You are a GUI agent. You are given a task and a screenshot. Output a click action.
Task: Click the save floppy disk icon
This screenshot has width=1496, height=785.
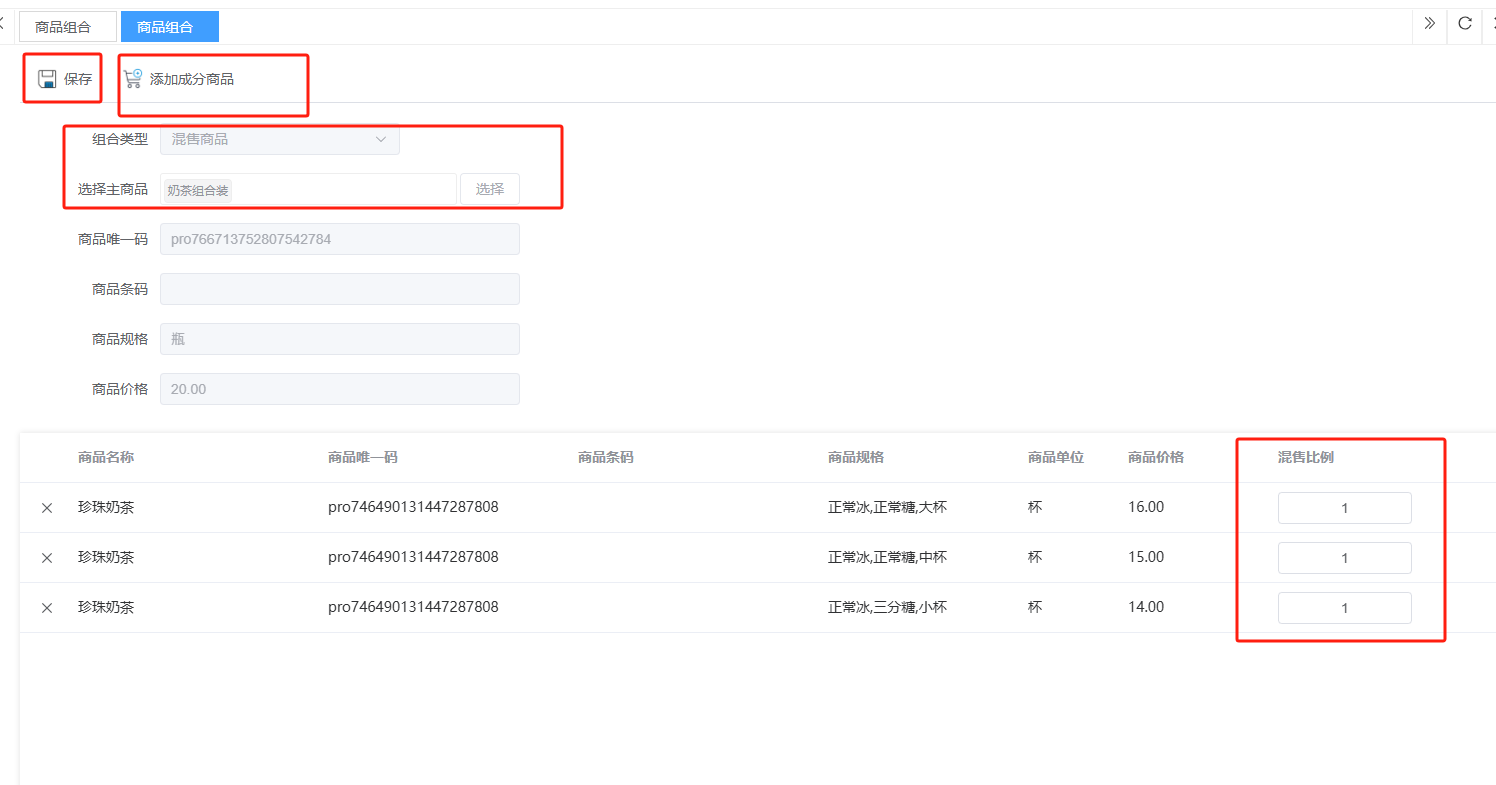coord(47,79)
